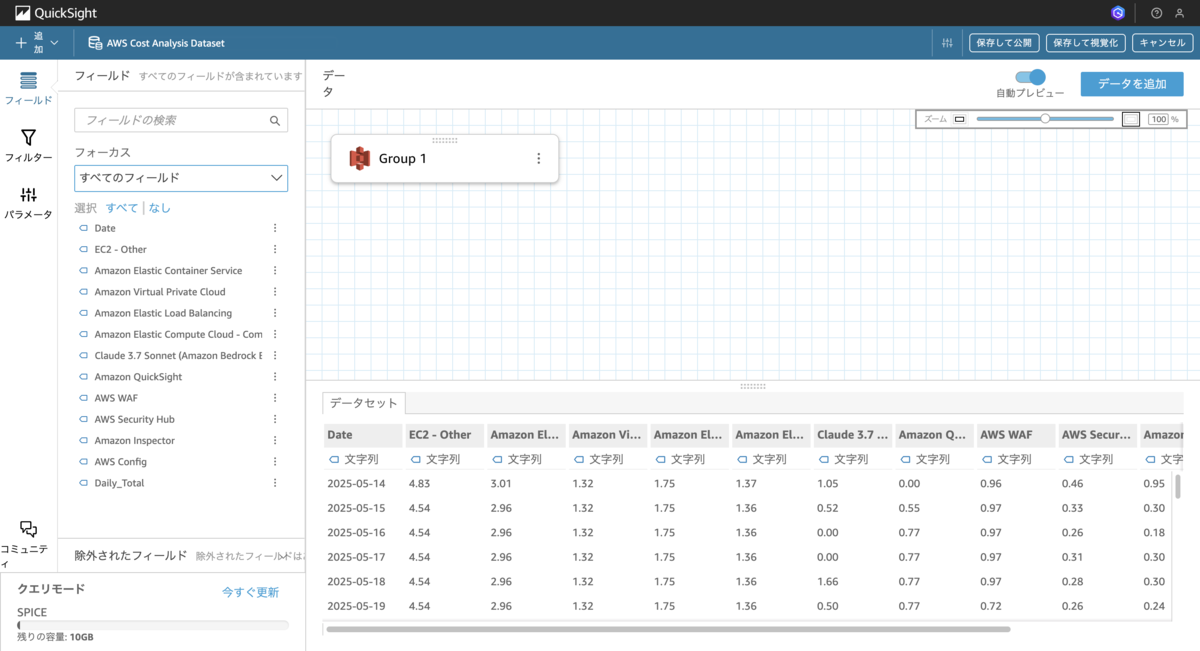Open options menu for AWS Config field
The width and height of the screenshot is (1200, 651).
(275, 462)
